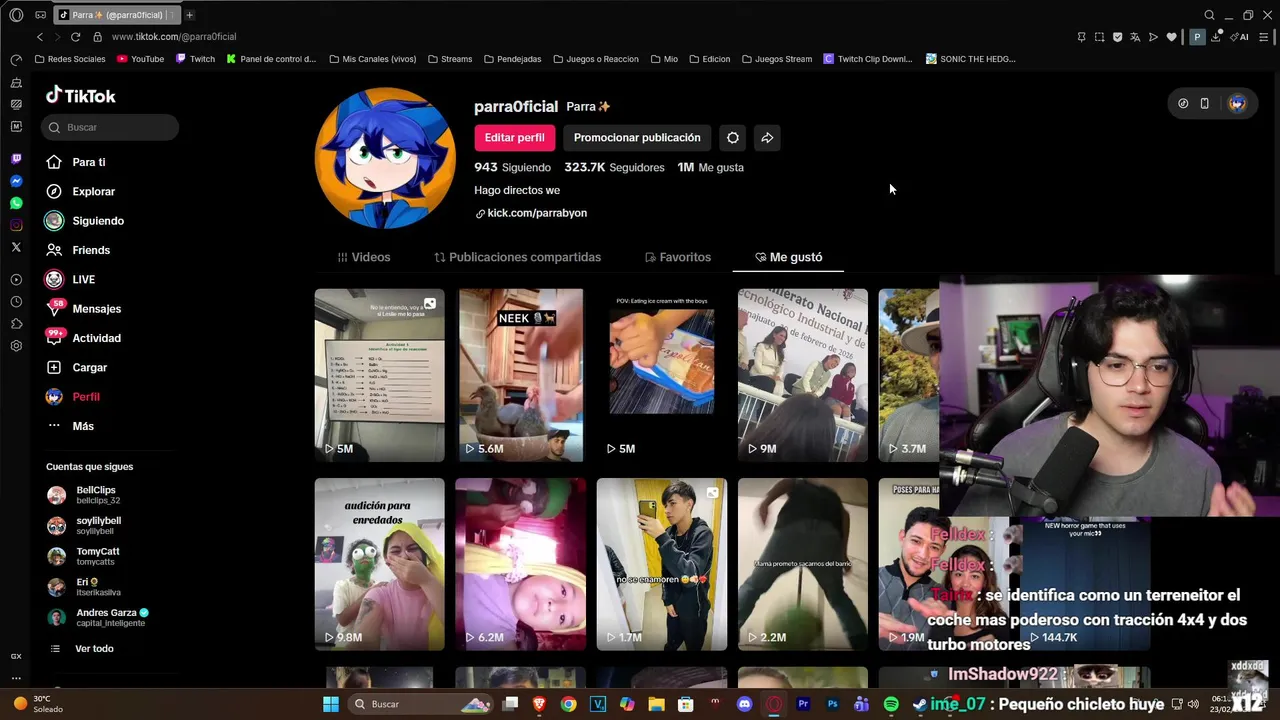Open YouTube bookmark
The image size is (1280, 720).
(x=140, y=59)
